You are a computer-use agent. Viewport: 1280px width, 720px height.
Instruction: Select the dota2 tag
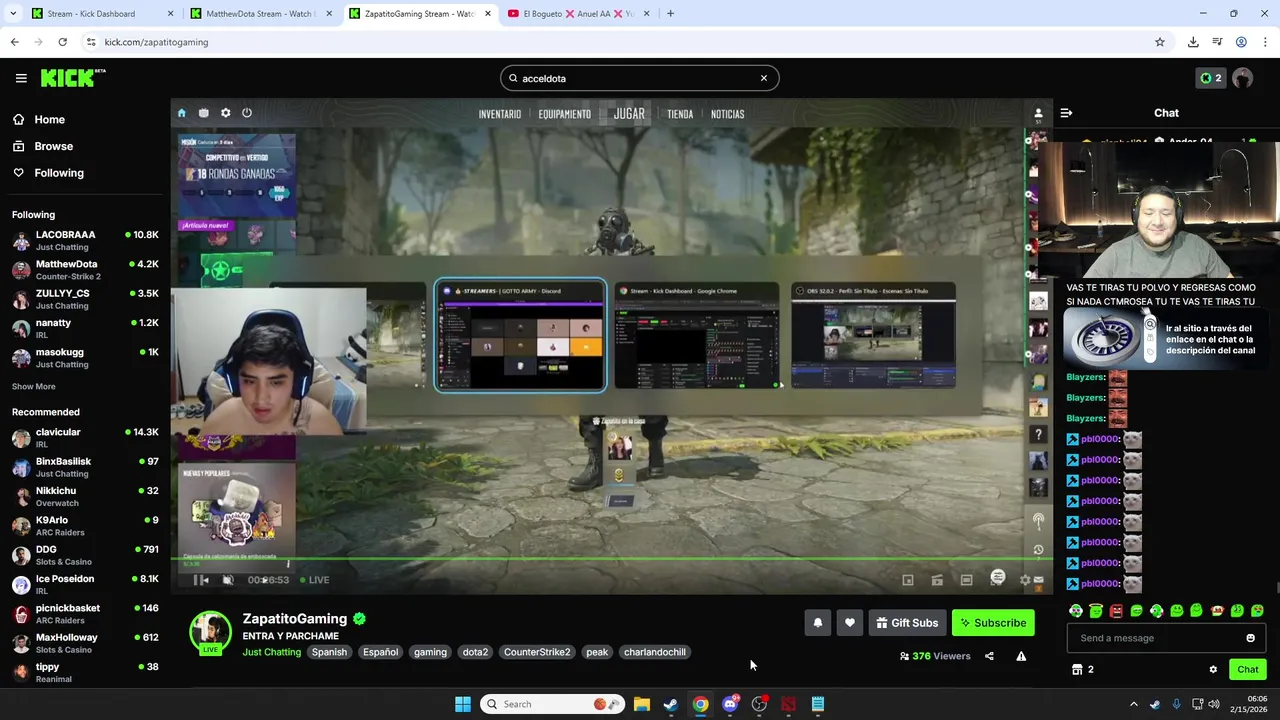tap(475, 652)
